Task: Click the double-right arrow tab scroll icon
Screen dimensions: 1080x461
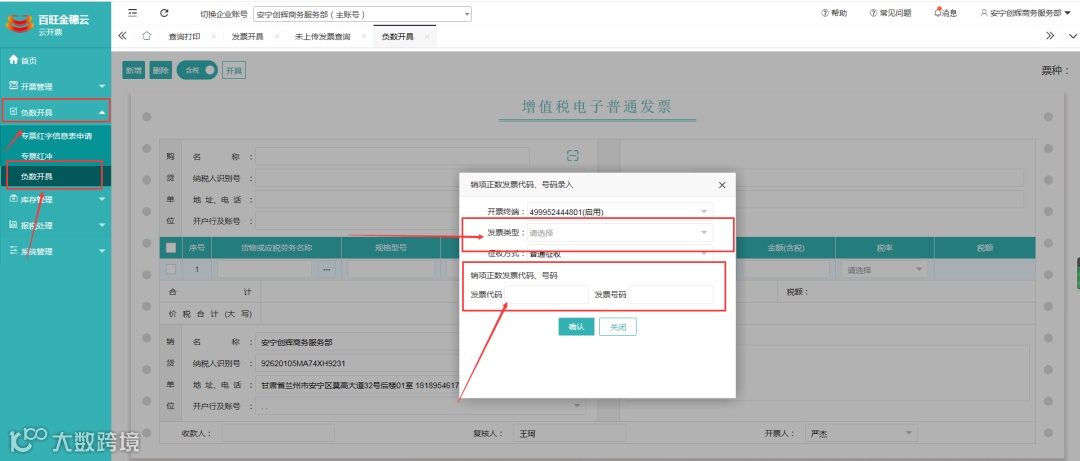Action: 1050,36
